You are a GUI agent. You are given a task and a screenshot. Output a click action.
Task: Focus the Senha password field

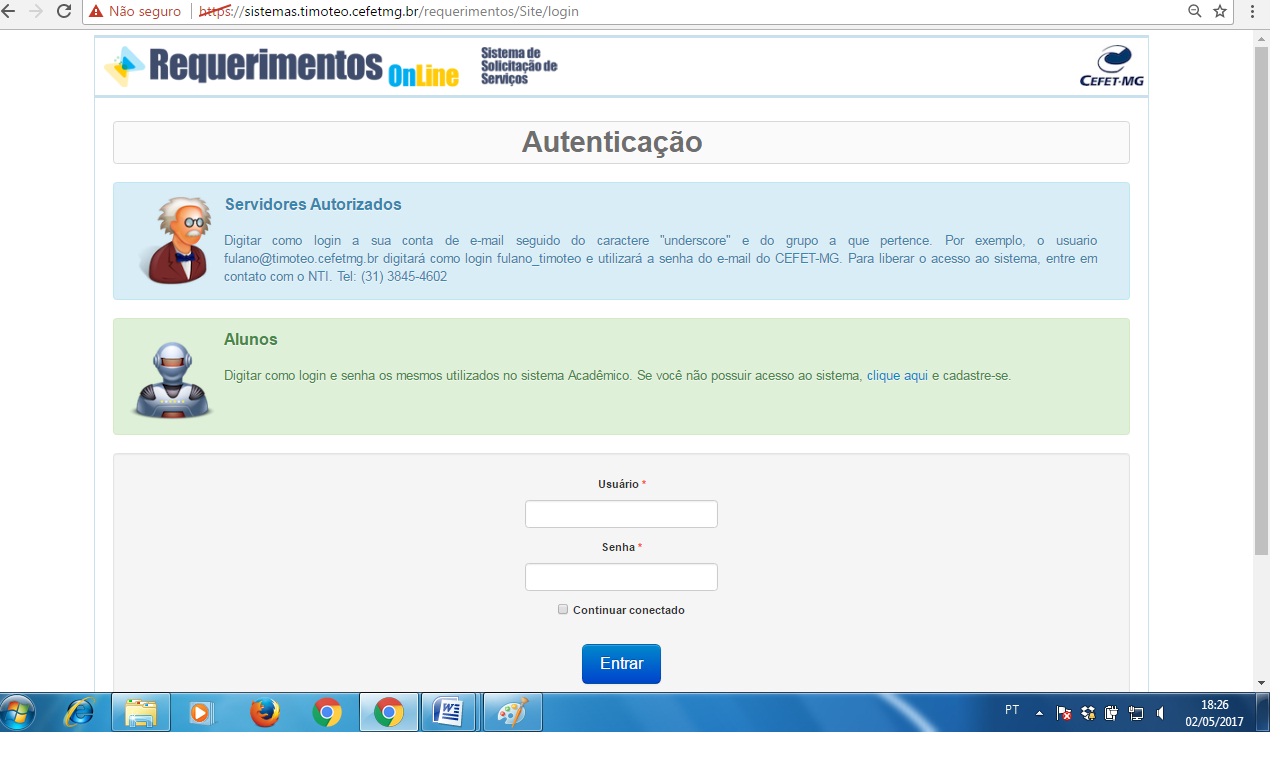pyautogui.click(x=621, y=577)
